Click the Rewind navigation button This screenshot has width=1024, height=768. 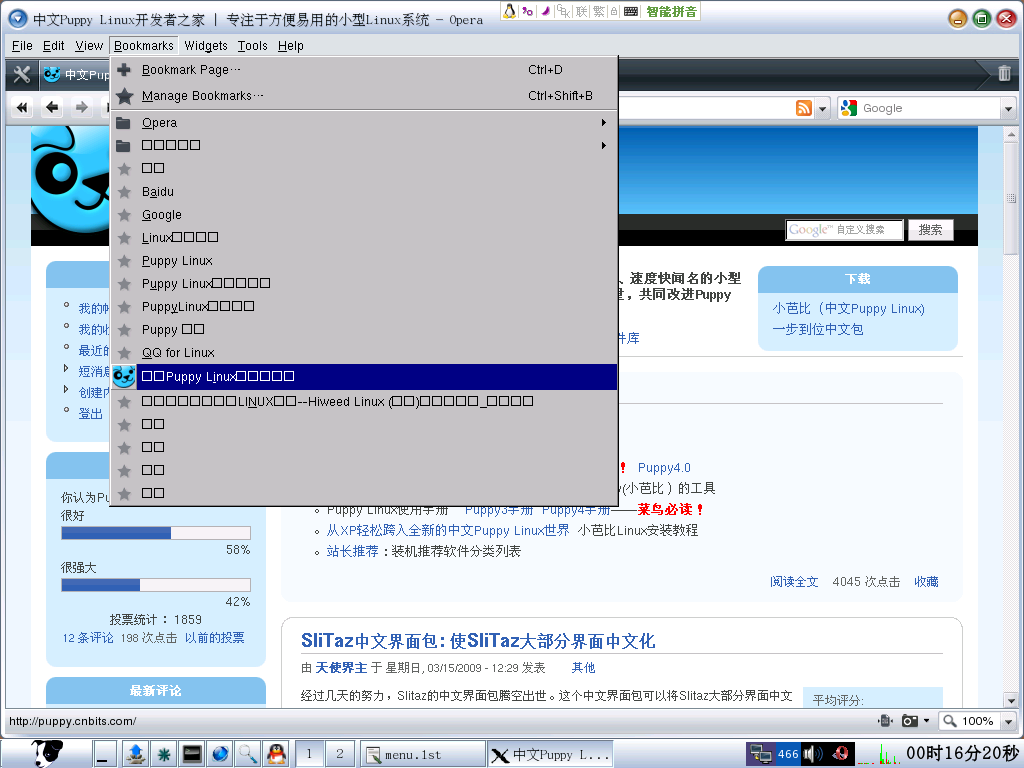(22, 107)
